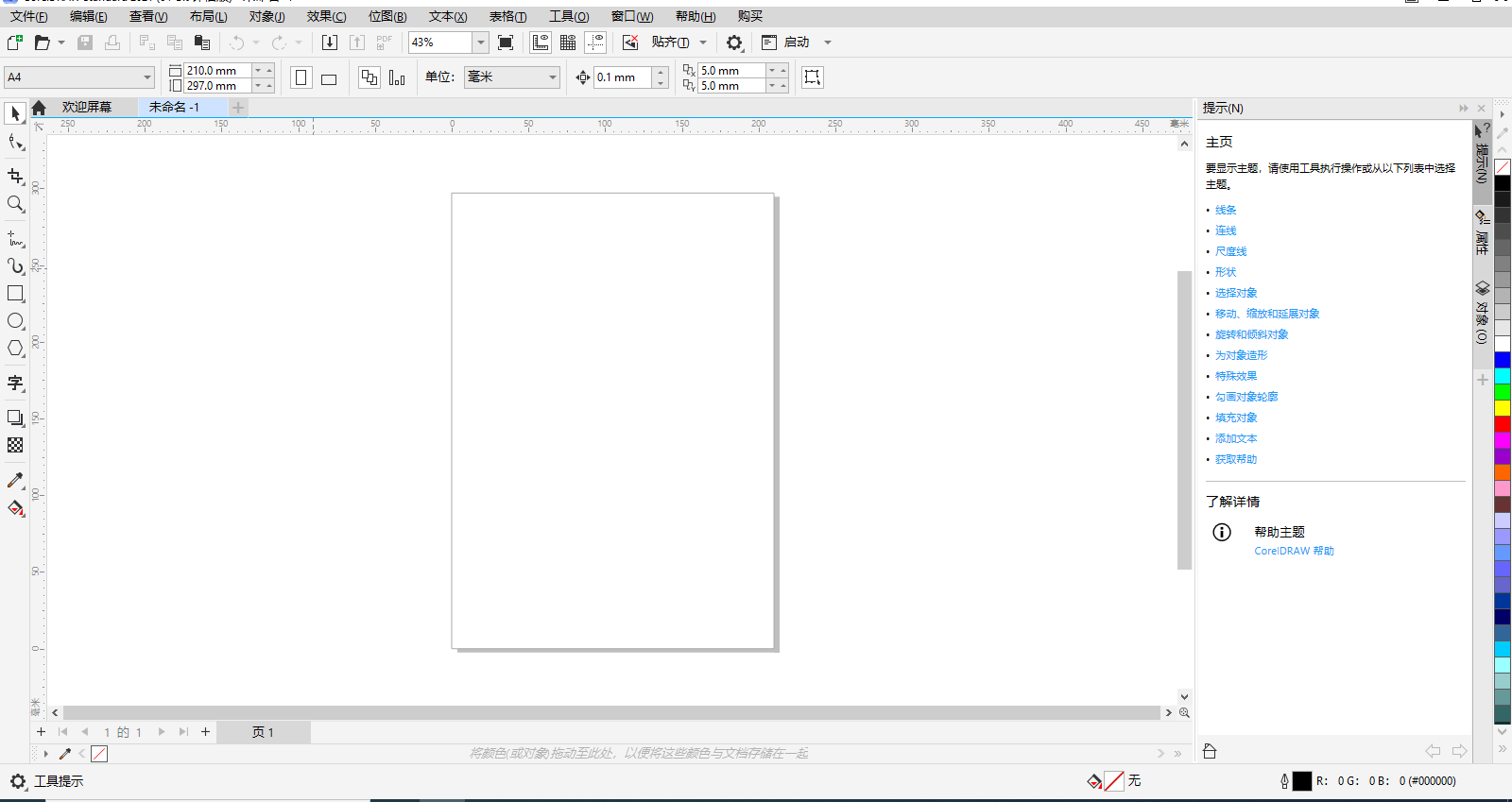Select the Ellipse tool
The image size is (1512, 802).
click(15, 321)
